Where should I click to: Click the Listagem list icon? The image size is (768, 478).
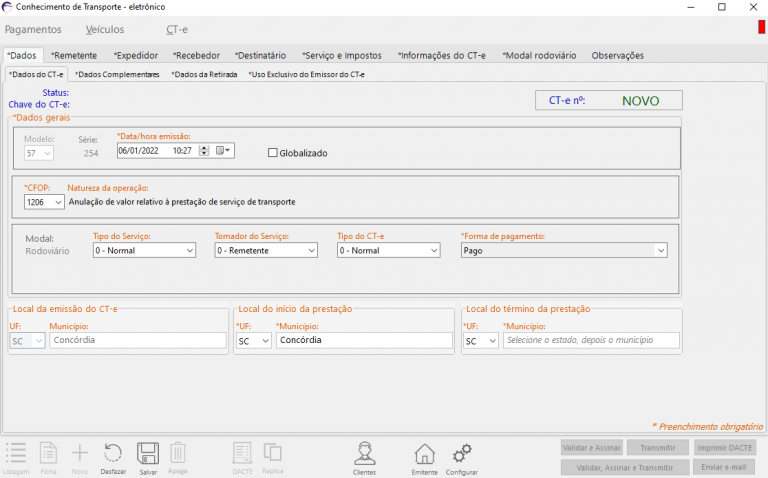16,454
